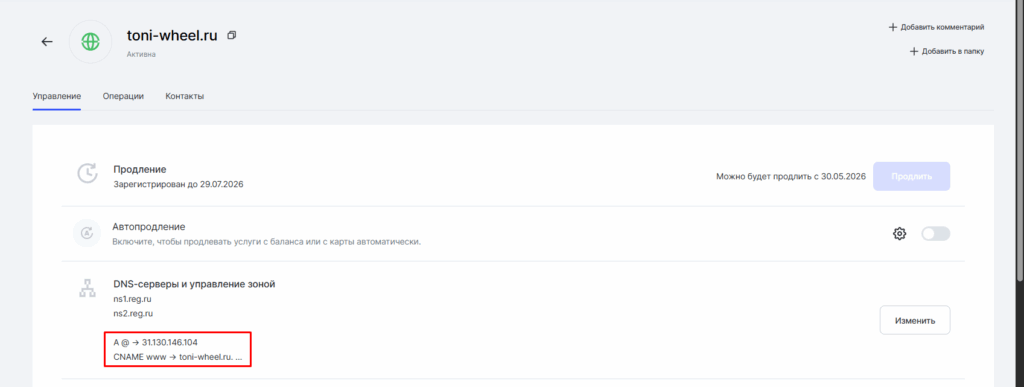This screenshot has width=1024, height=387.
Task: Open autorenewal settings gear icon
Action: pyautogui.click(x=899, y=234)
